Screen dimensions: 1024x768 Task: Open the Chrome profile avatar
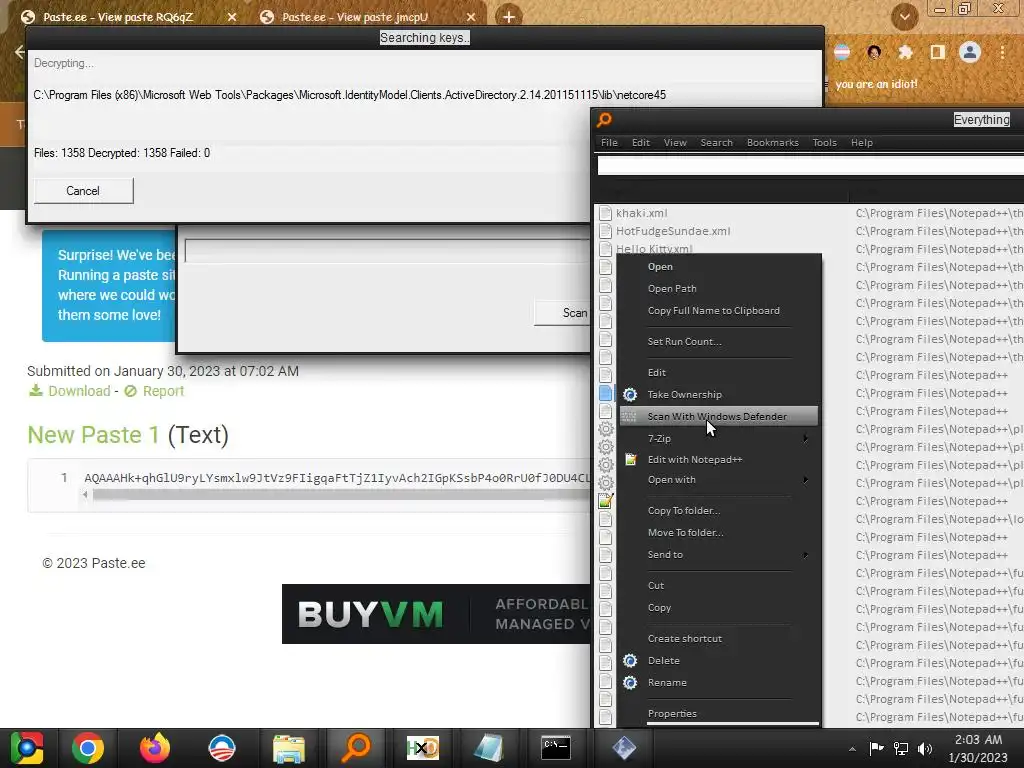pos(970,52)
